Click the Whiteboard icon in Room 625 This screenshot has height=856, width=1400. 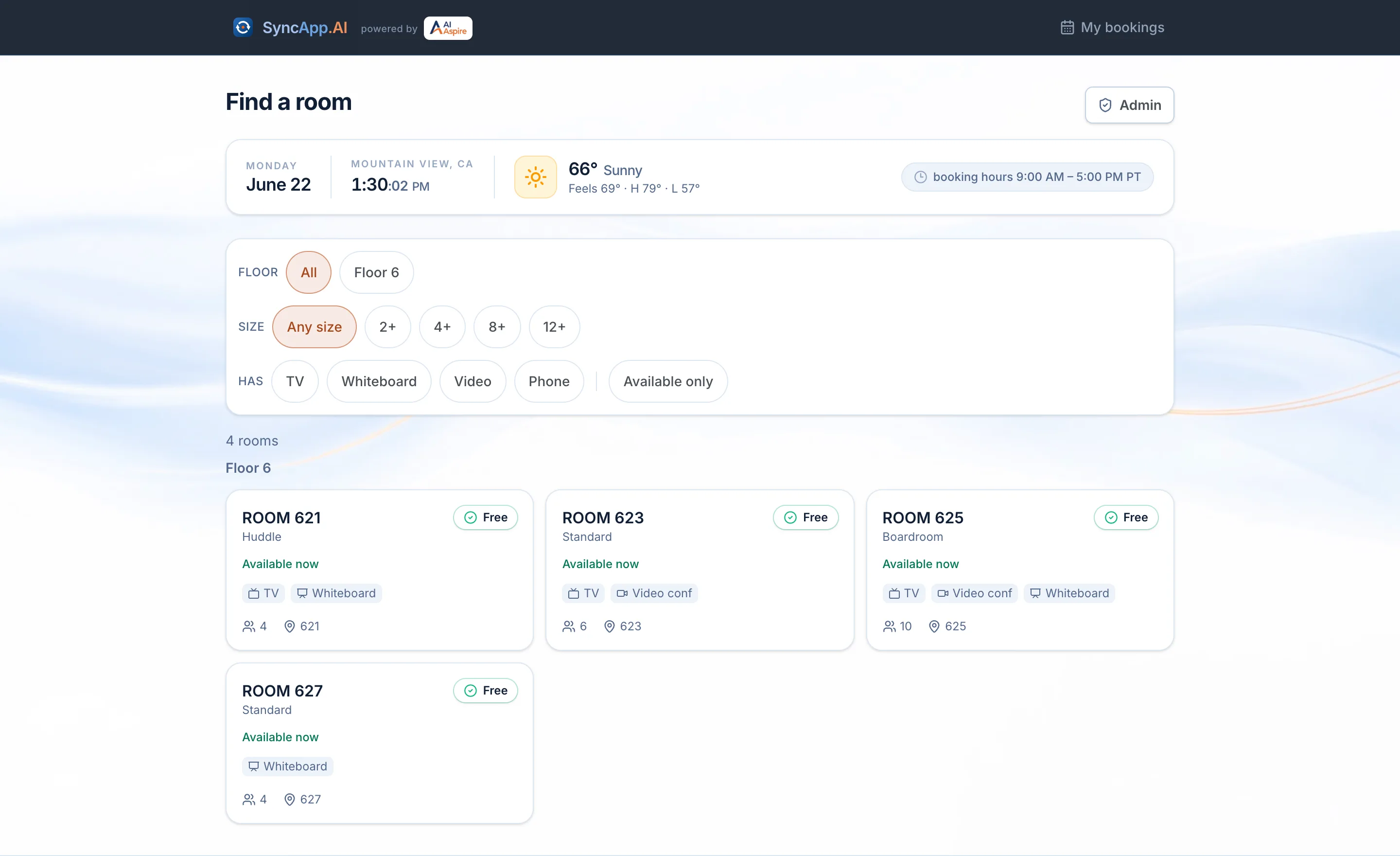[1035, 593]
